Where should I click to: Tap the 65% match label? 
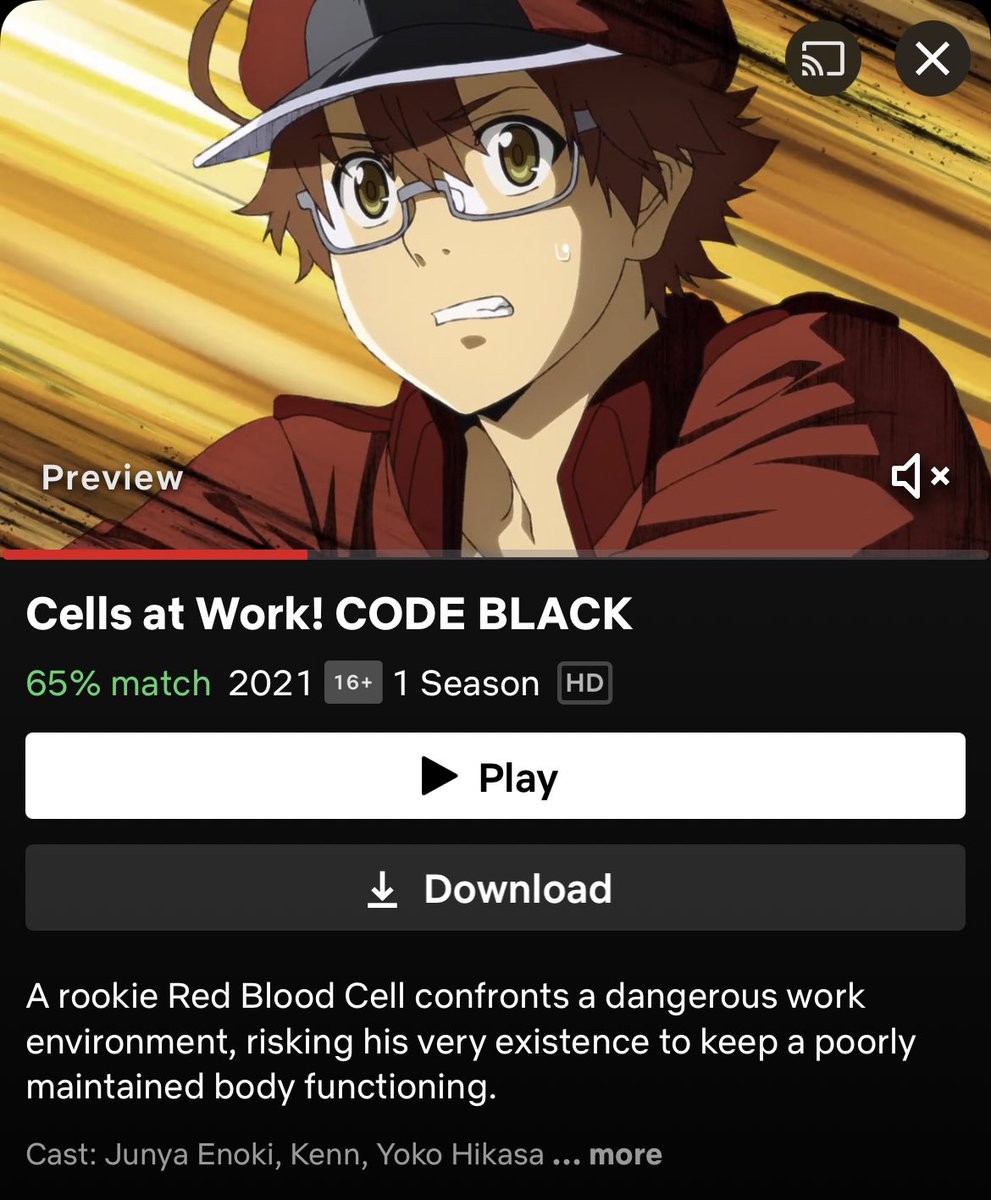118,683
